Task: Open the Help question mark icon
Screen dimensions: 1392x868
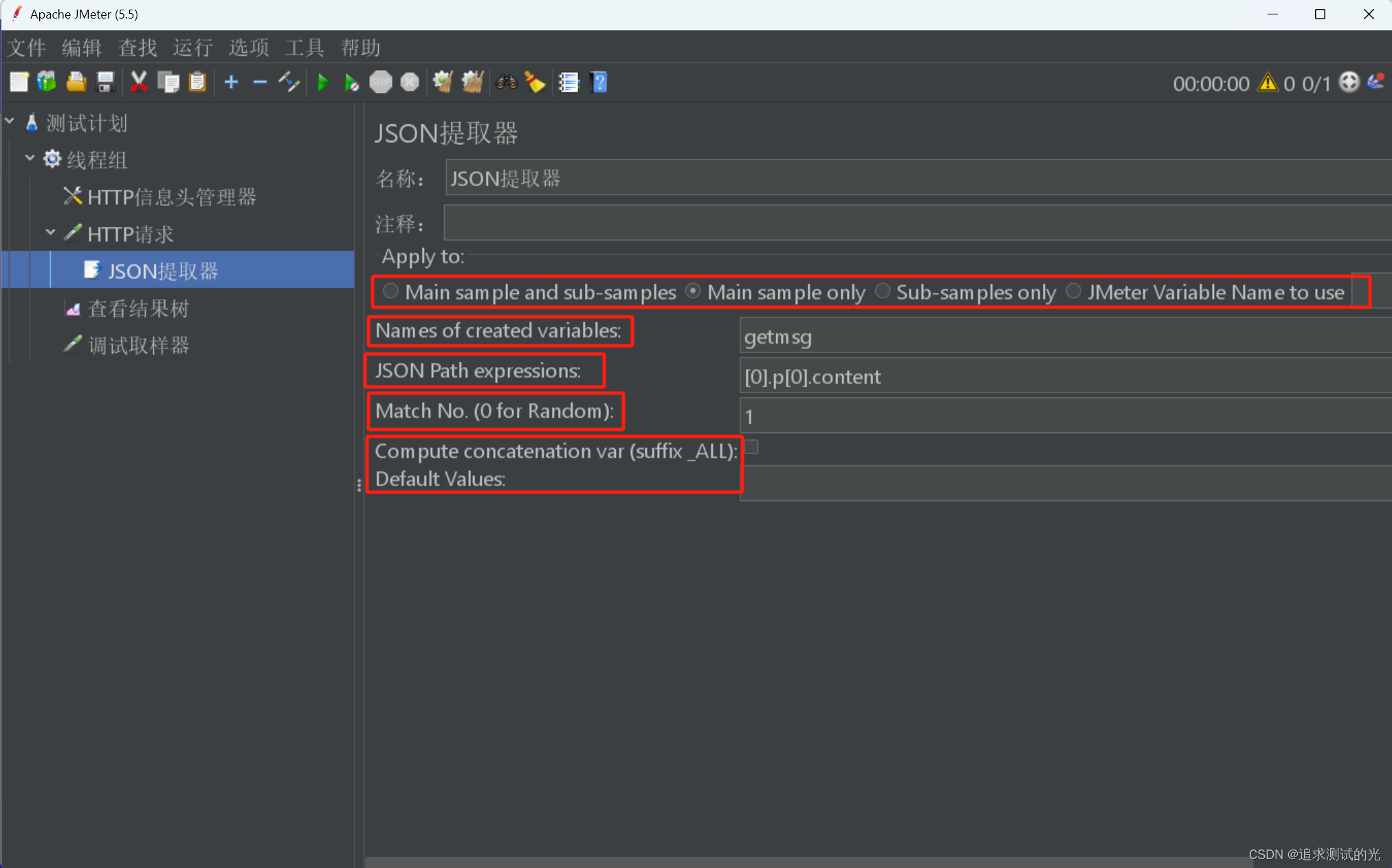Action: point(599,82)
